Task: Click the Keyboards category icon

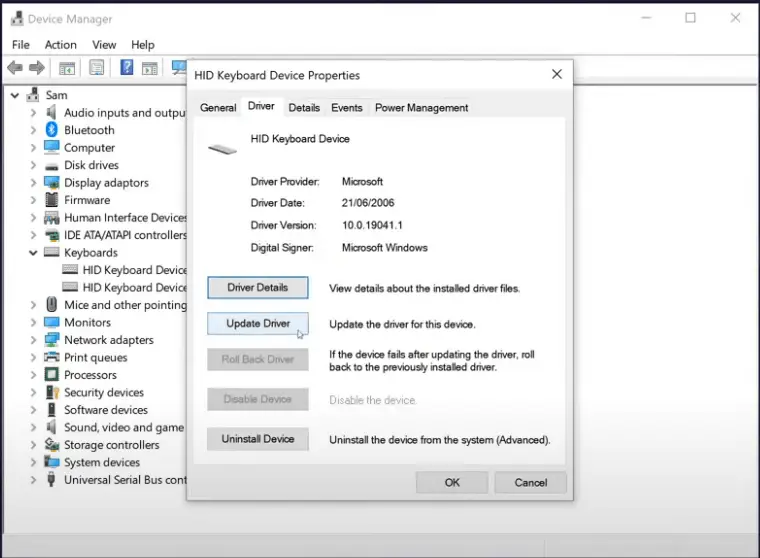Action: [51, 252]
